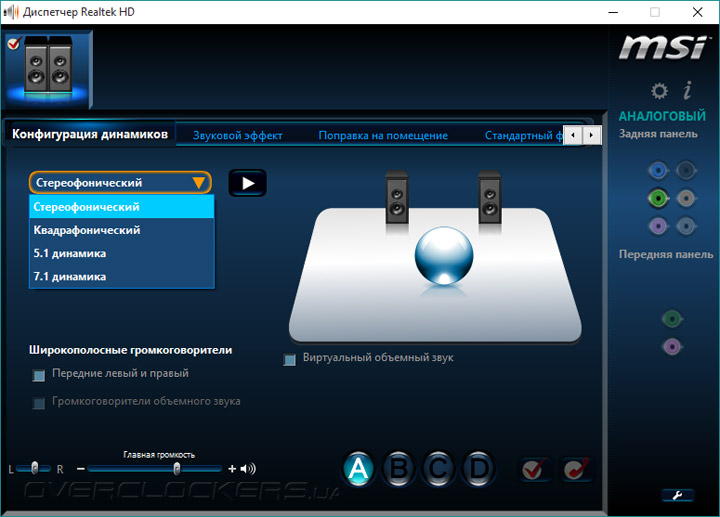
Task: Select preset C button
Action: tap(438, 469)
